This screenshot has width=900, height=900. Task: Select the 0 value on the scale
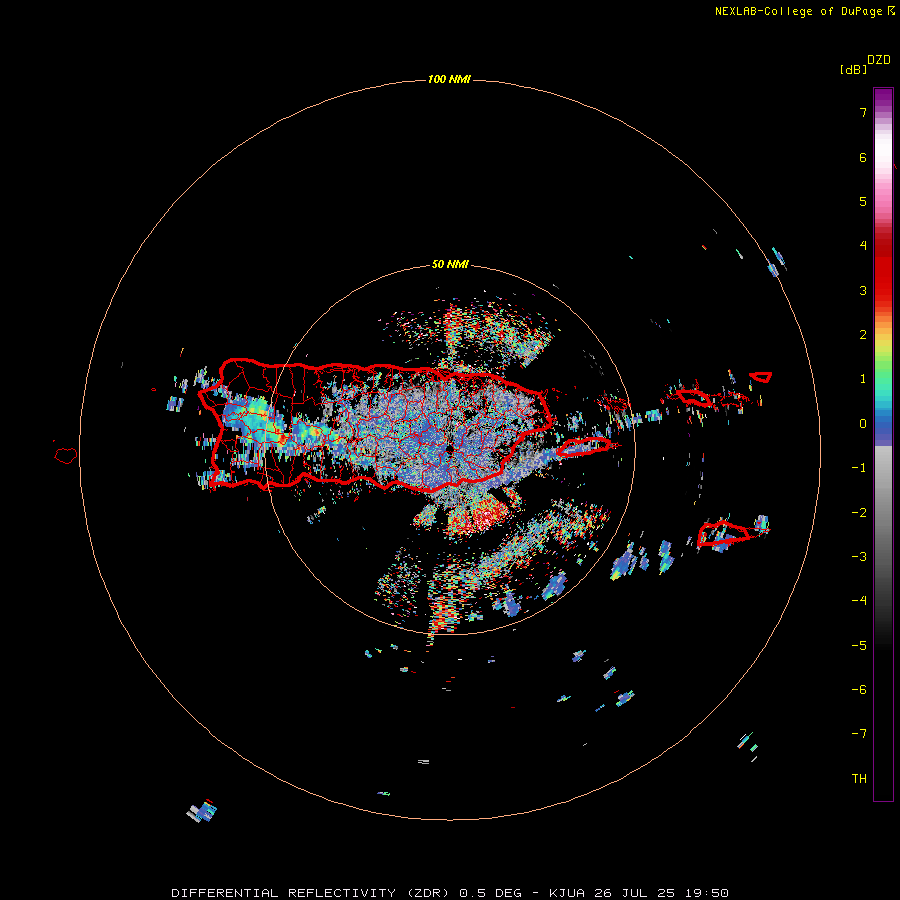[x=863, y=424]
